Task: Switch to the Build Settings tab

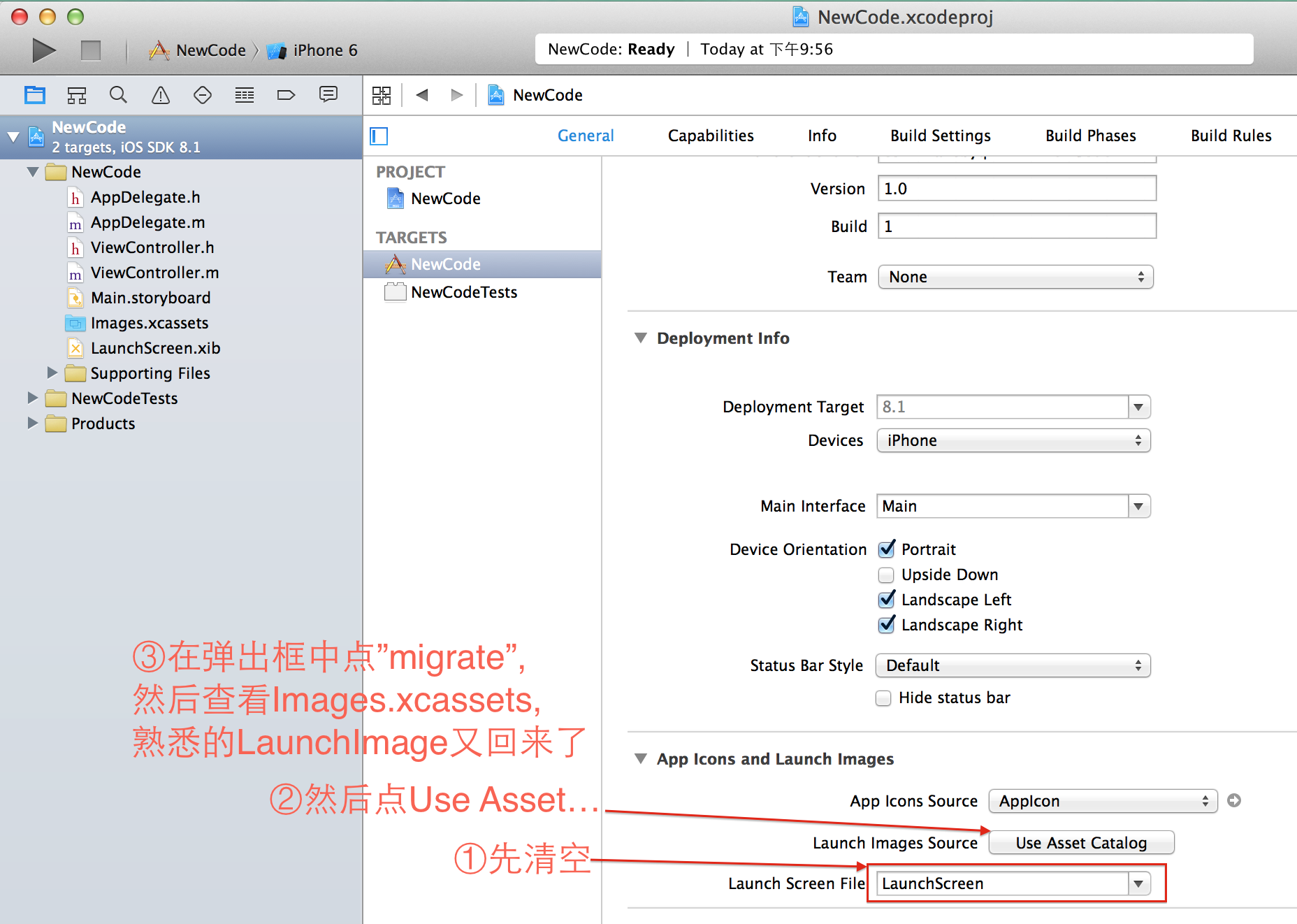Action: pyautogui.click(x=941, y=136)
